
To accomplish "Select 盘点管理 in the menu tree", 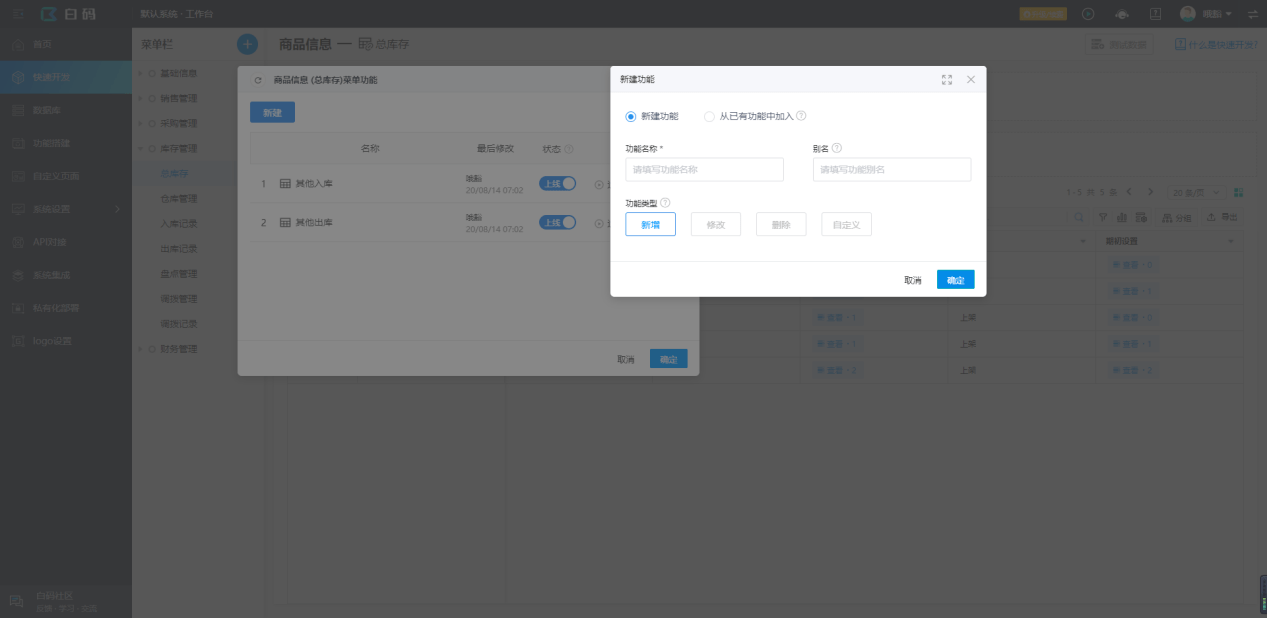I will pyautogui.click(x=179, y=273).
